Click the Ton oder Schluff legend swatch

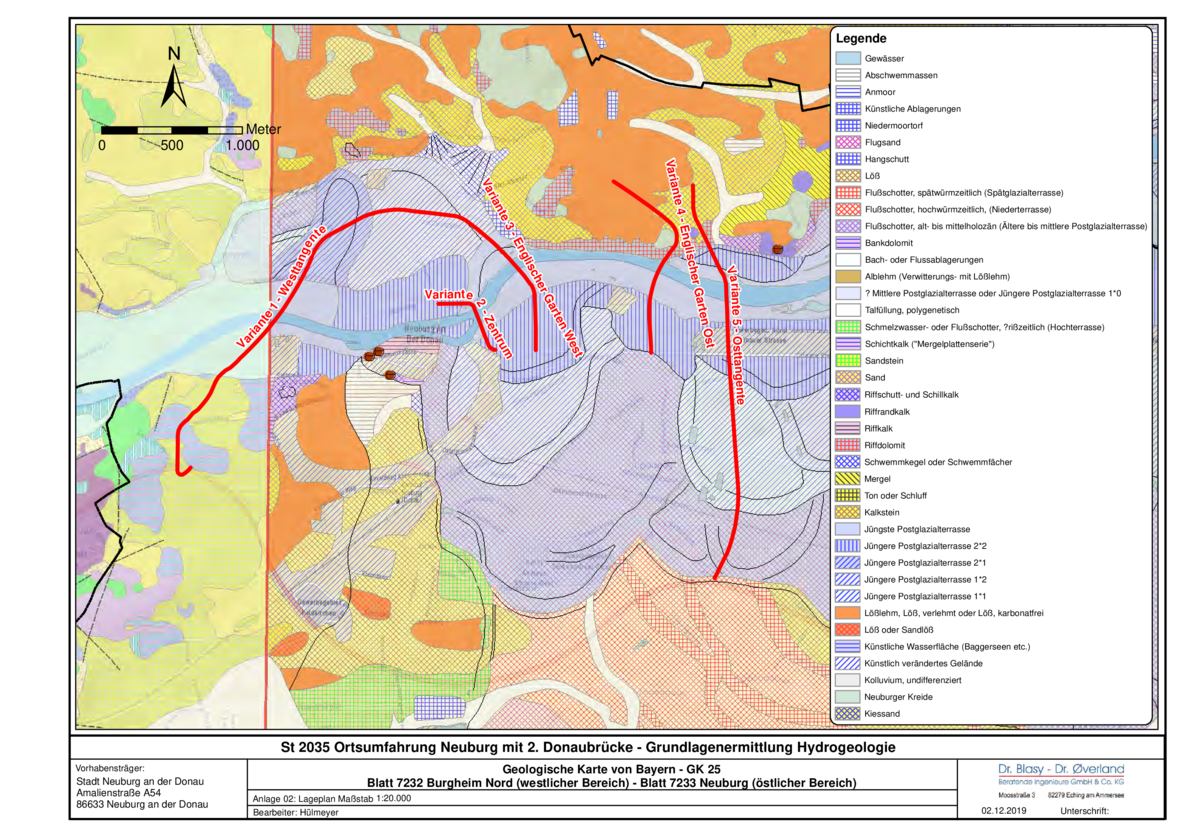click(848, 495)
